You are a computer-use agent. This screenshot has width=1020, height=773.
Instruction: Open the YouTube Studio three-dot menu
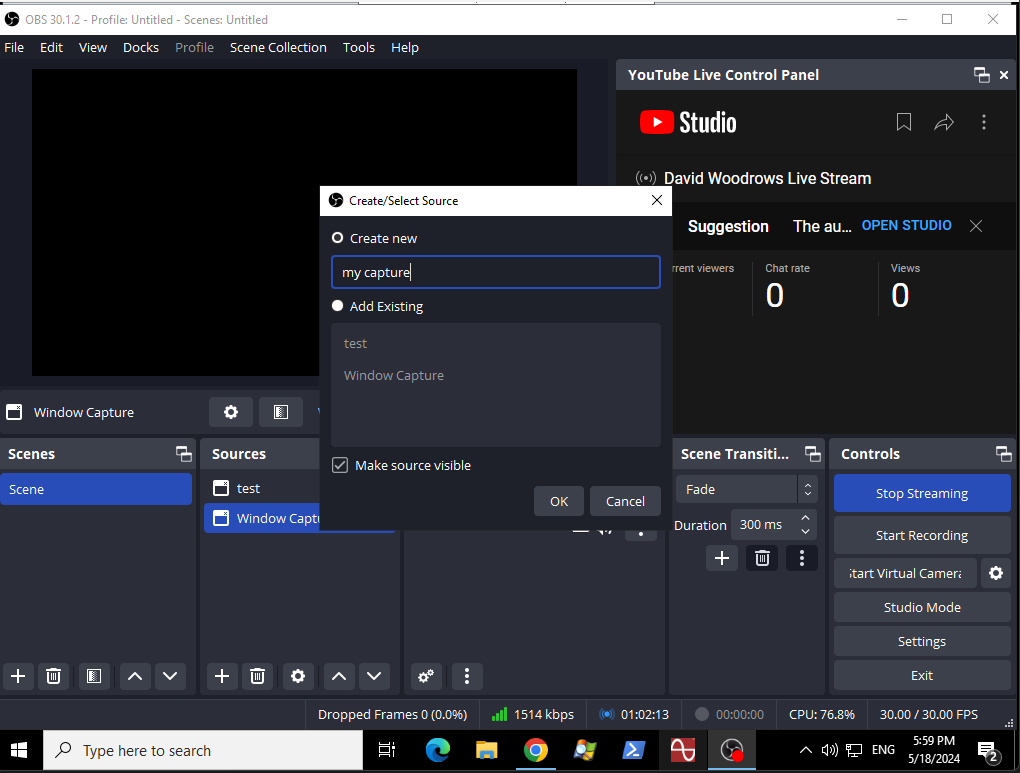click(x=983, y=122)
